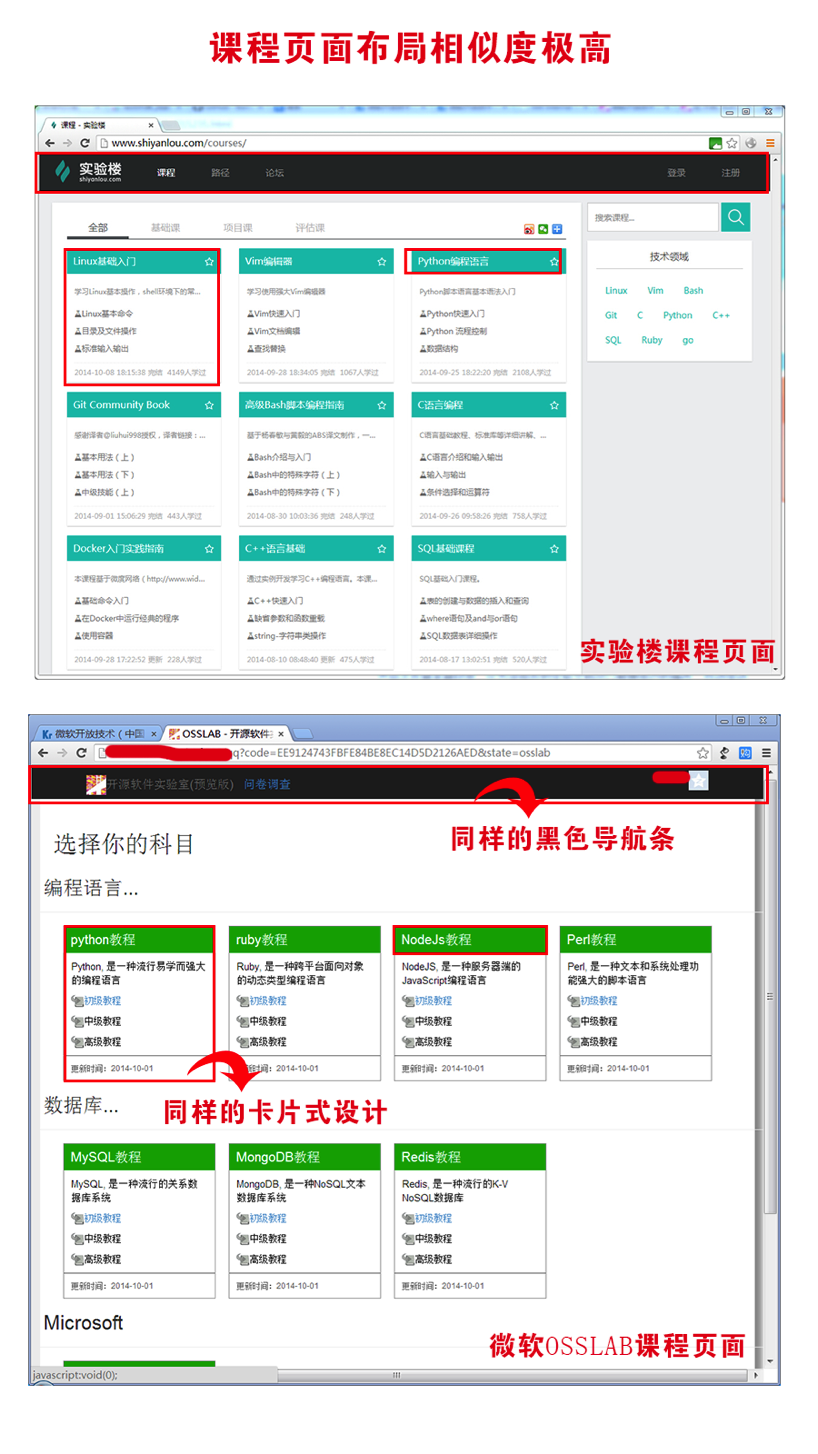Open the ruby教程 card header
Image resolution: width=818 pixels, height=1454 pixels.
[304, 940]
